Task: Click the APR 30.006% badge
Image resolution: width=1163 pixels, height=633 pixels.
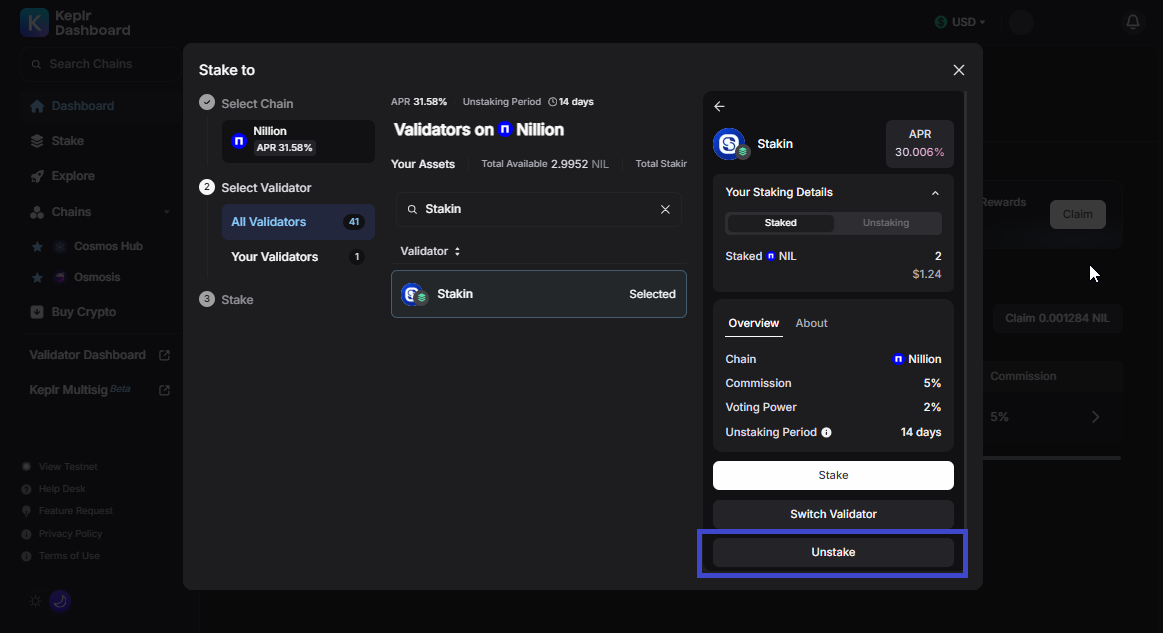Action: [920, 144]
